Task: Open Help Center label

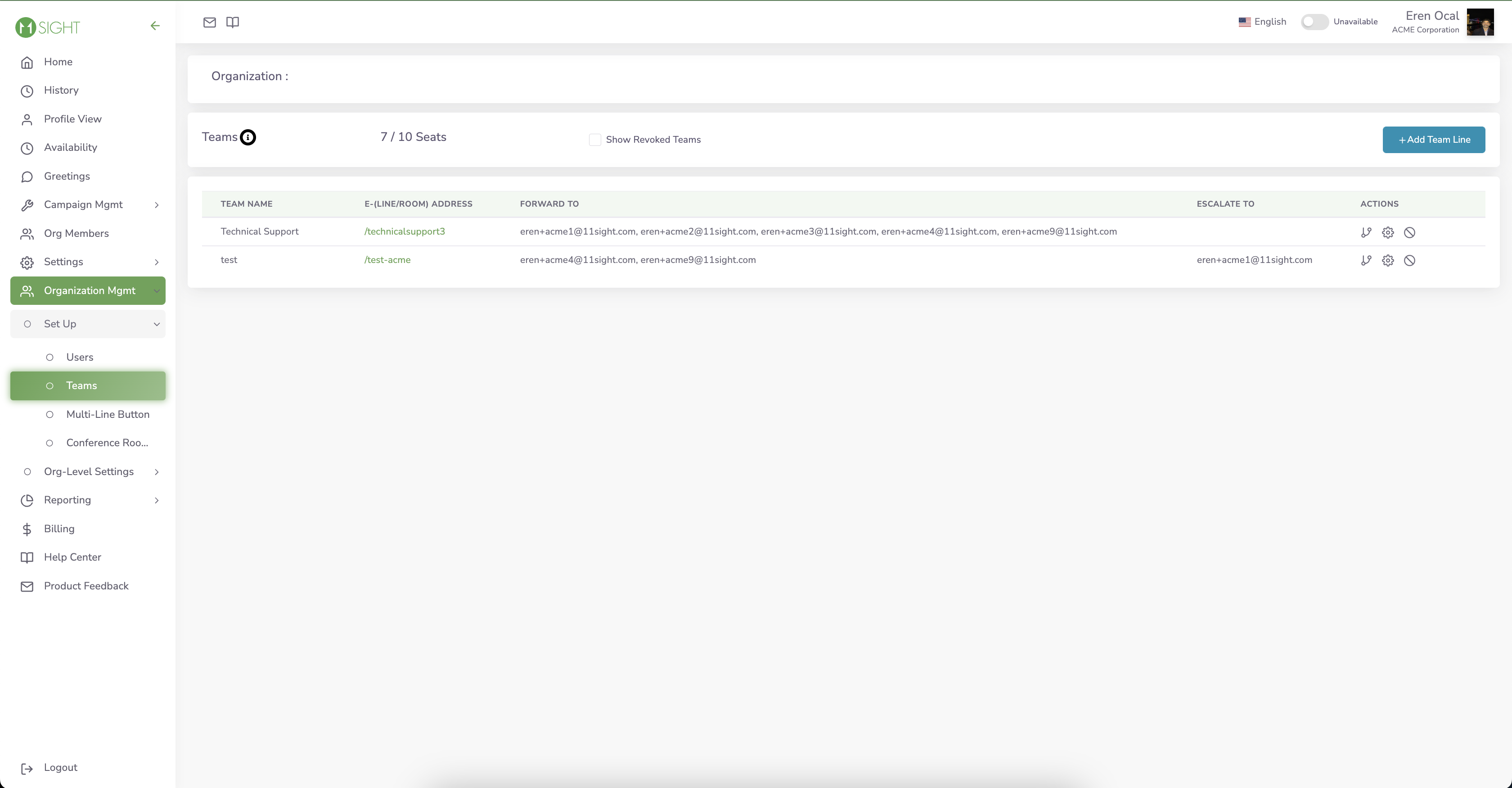Action: (72, 557)
